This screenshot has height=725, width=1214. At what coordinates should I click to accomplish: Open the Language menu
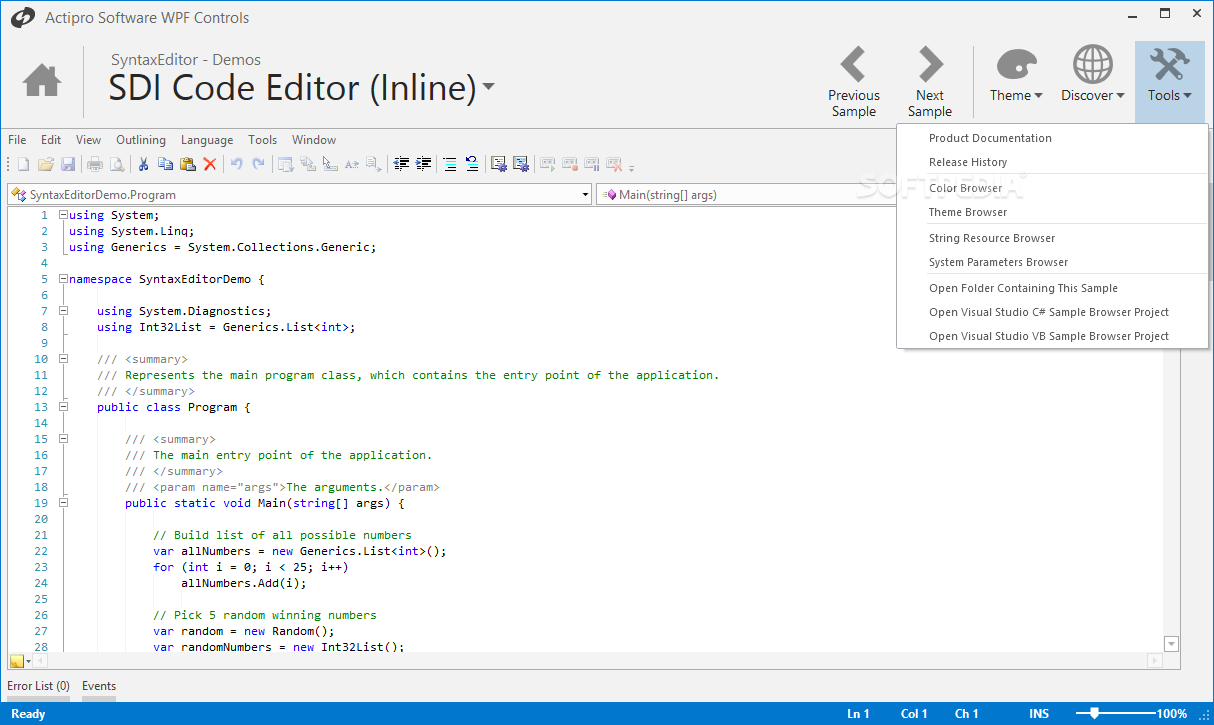point(207,140)
